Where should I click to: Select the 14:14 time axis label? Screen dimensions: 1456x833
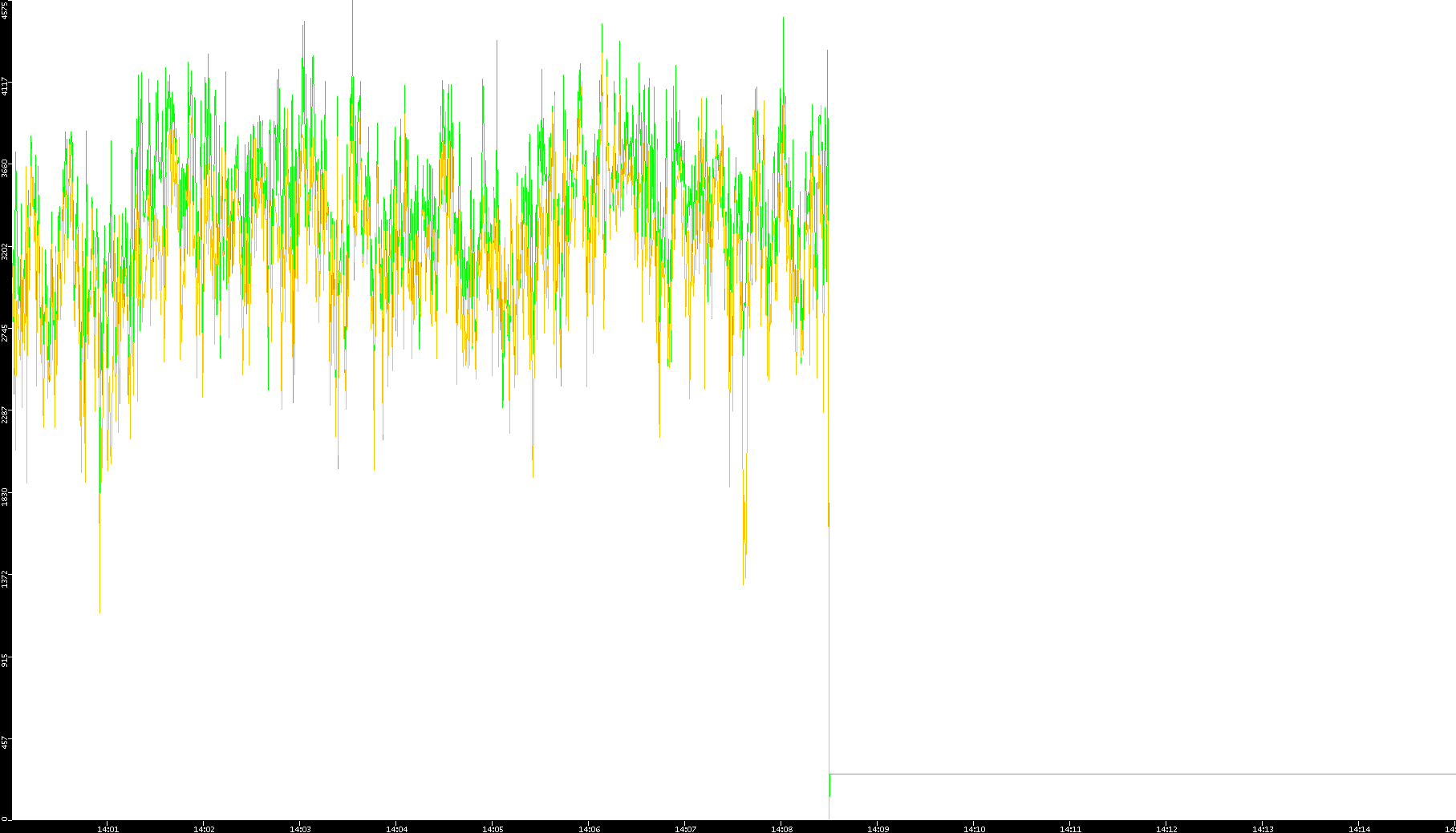click(1359, 829)
